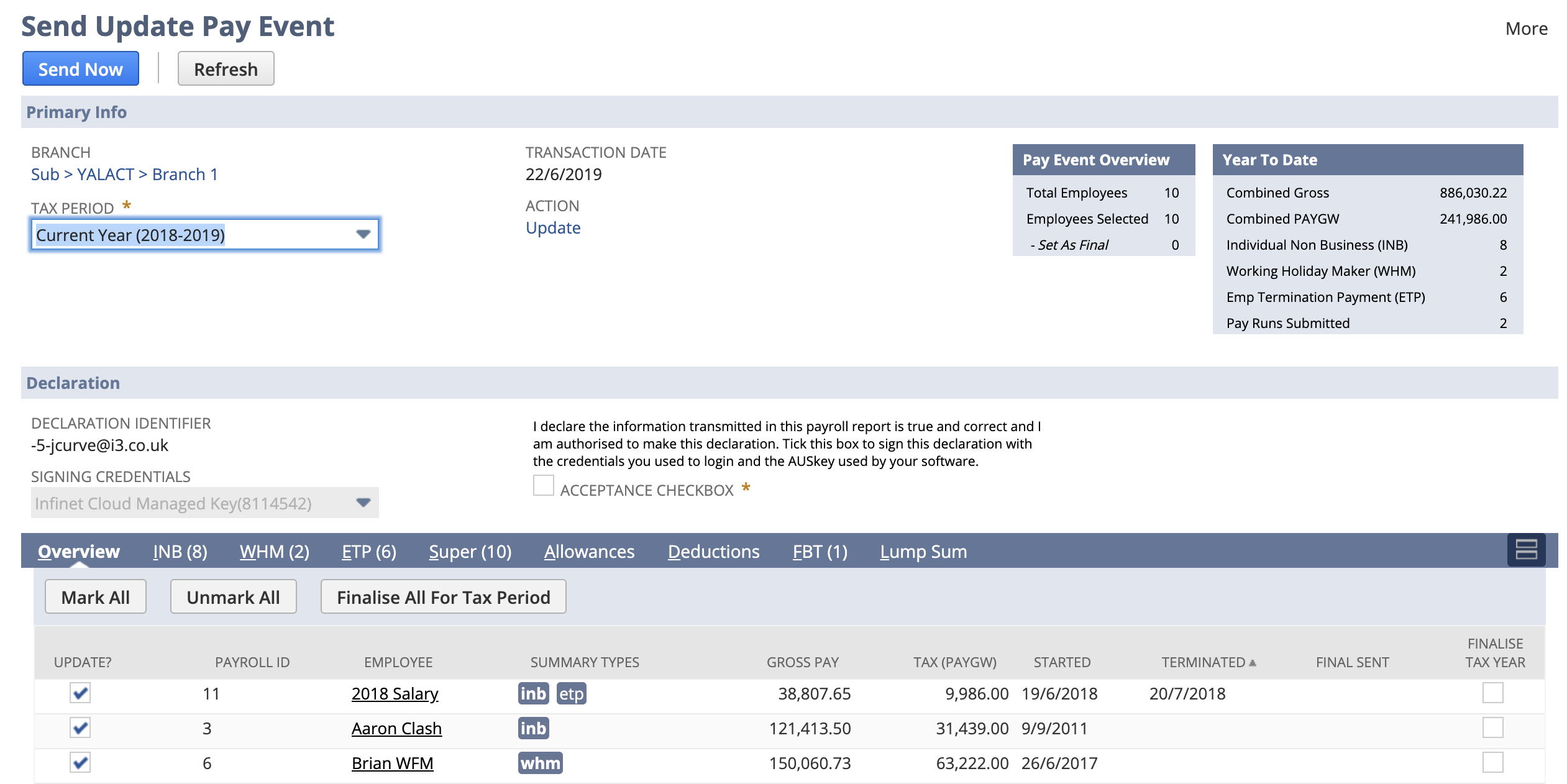Viewport: 1567px width, 784px height.
Task: Select the Allowances tab
Action: (589, 551)
